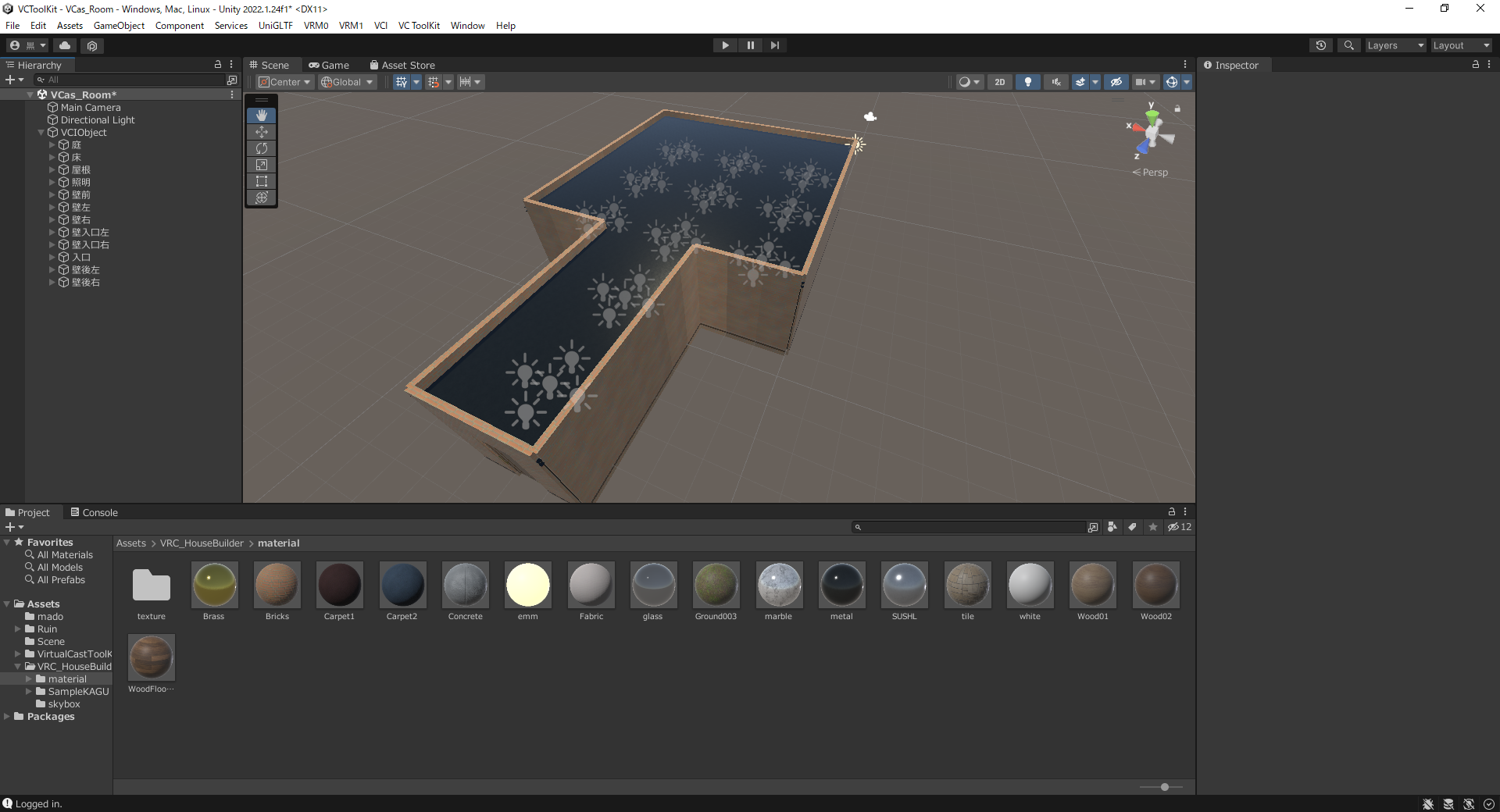Open Unity cloud services icon
The width and height of the screenshot is (1500, 812).
(x=65, y=45)
